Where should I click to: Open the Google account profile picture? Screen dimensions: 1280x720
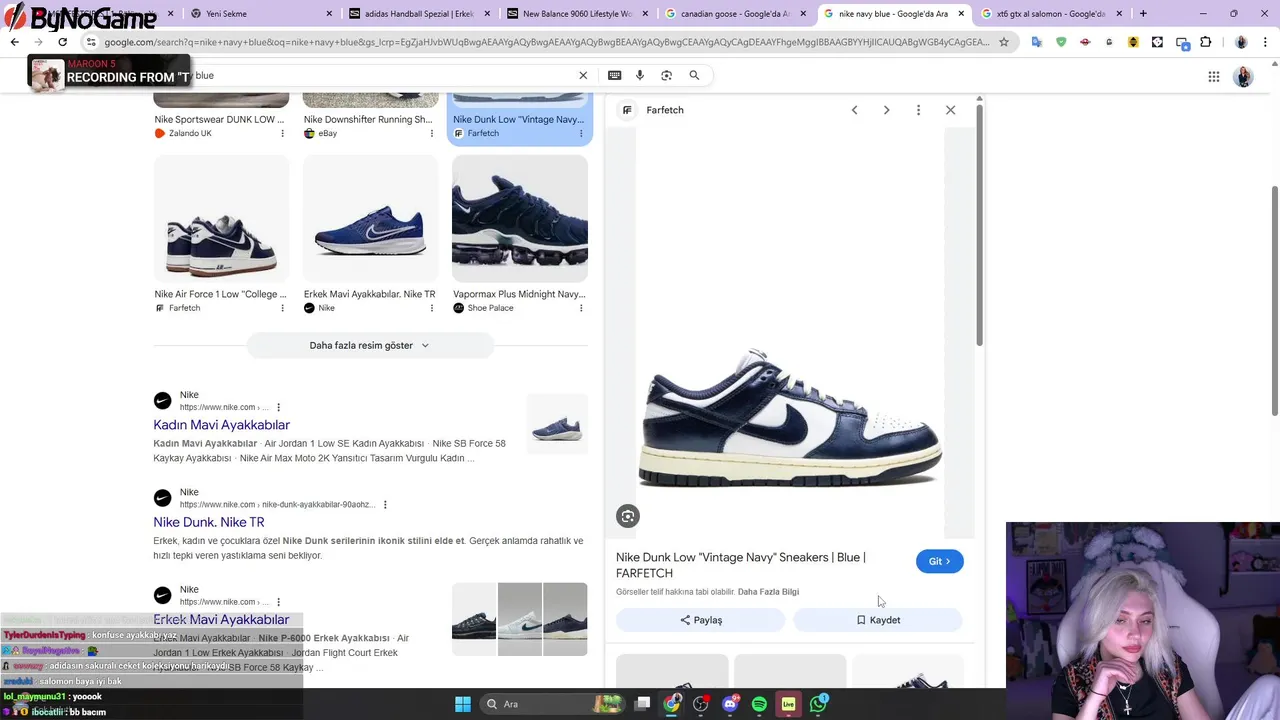click(1244, 77)
